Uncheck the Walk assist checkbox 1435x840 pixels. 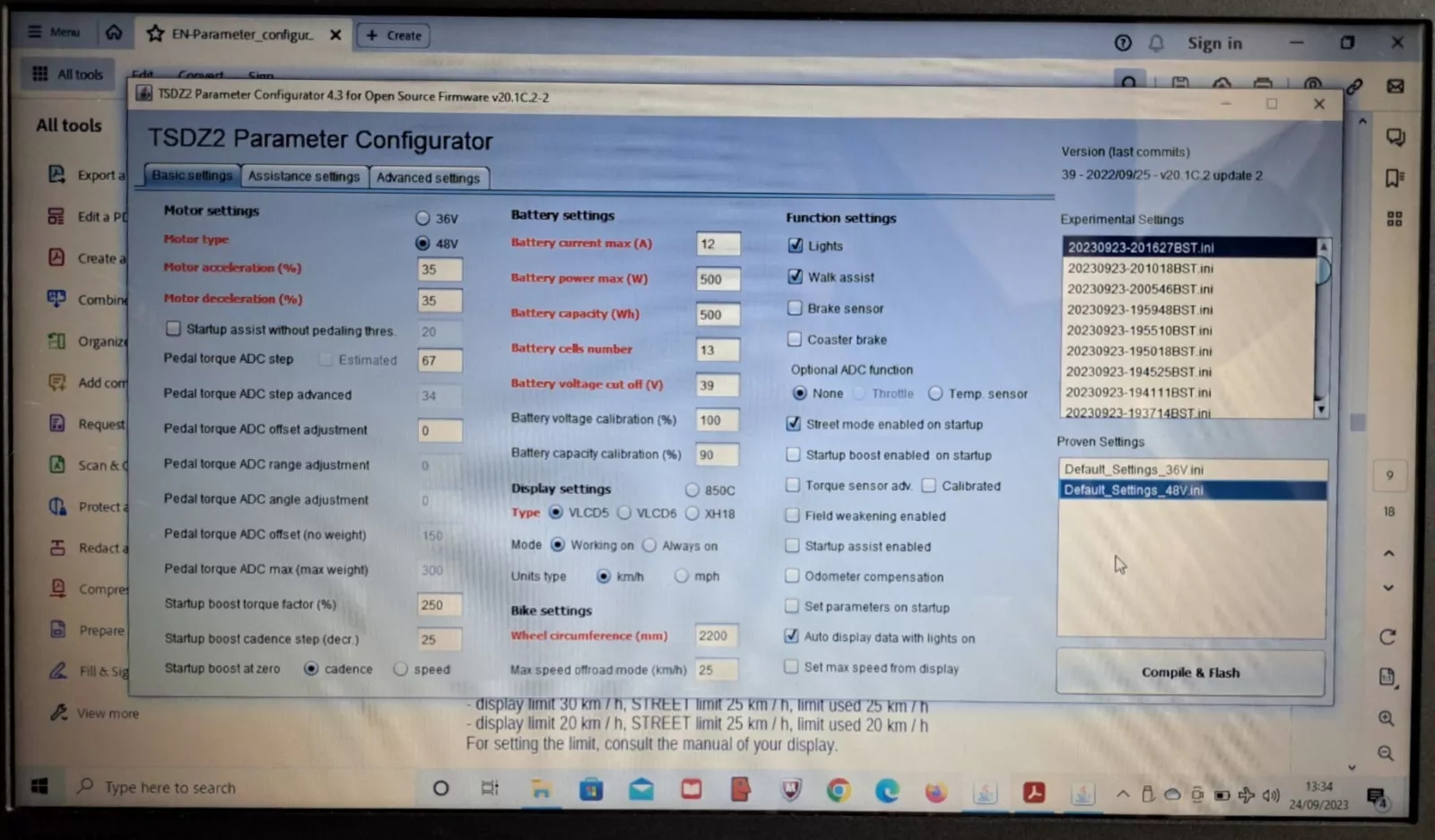tap(795, 277)
